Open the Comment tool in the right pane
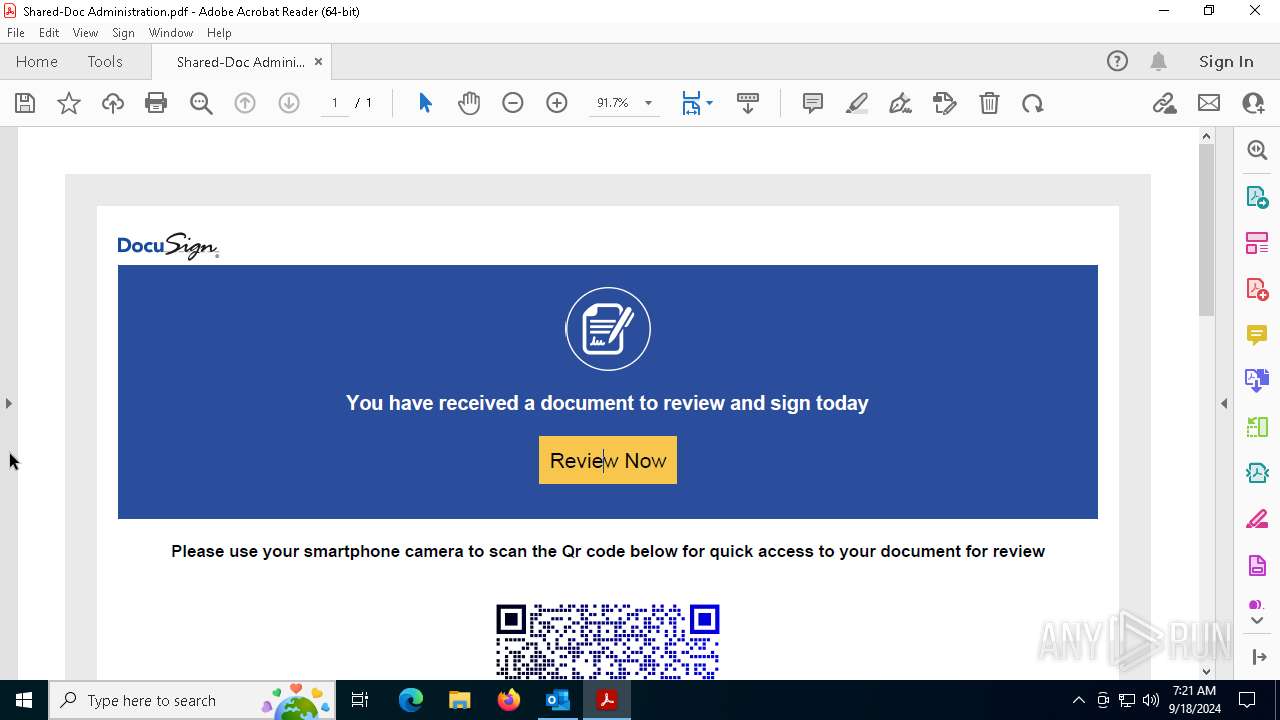 pos(1257,335)
